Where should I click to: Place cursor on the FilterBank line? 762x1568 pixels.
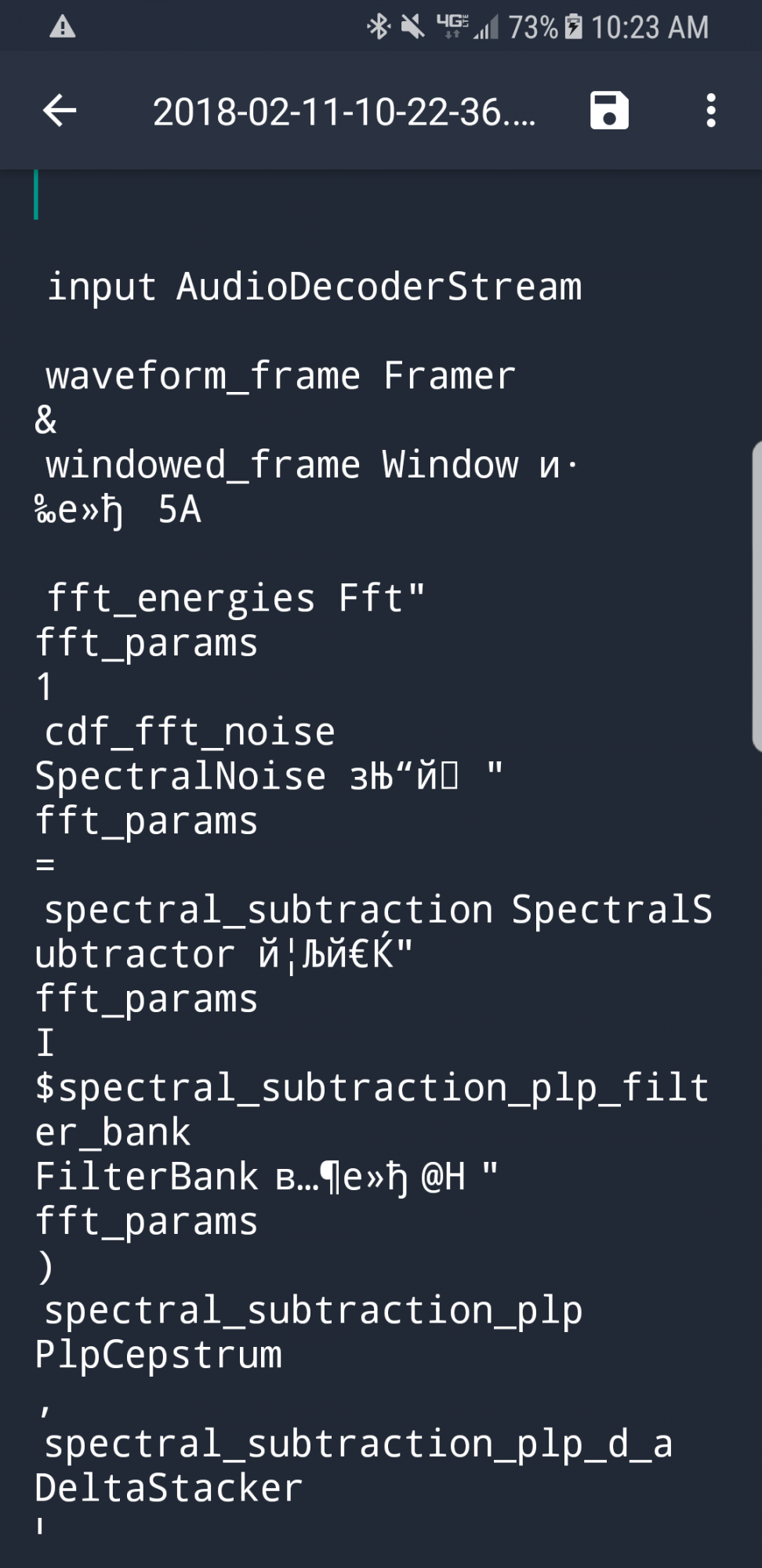267,1177
